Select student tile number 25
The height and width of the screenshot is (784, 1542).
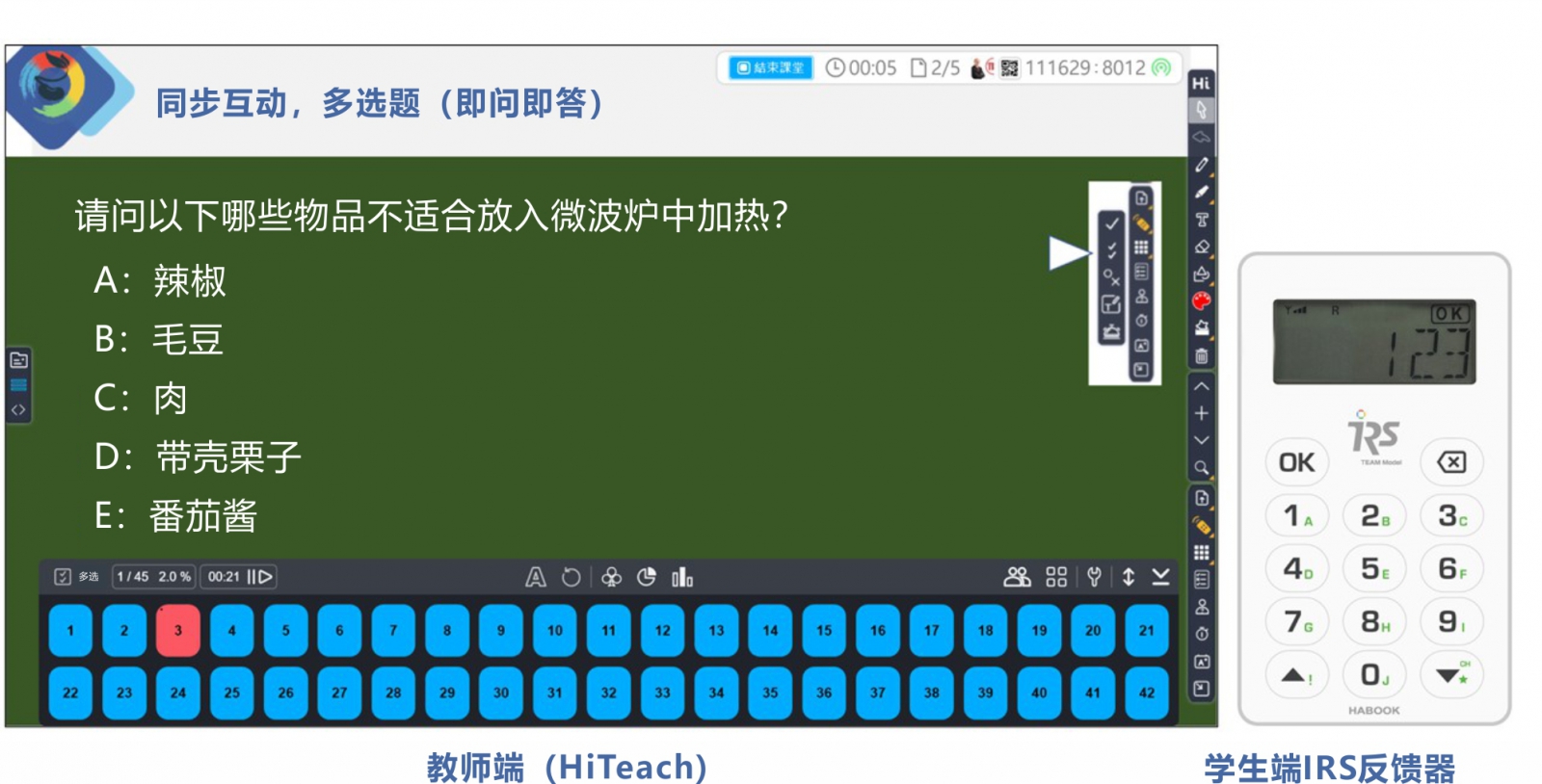pos(231,693)
